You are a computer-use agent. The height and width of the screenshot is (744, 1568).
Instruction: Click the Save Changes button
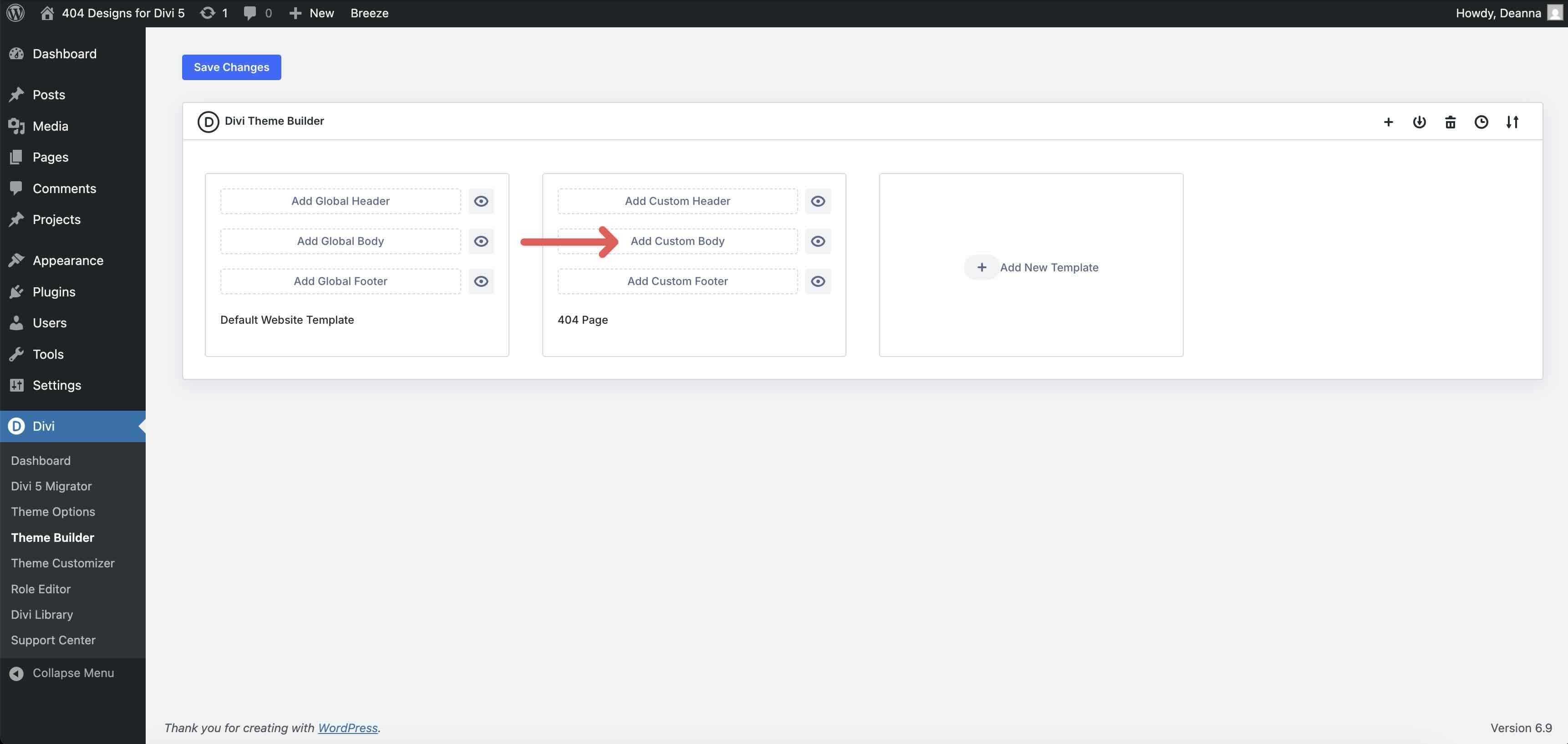pos(231,67)
